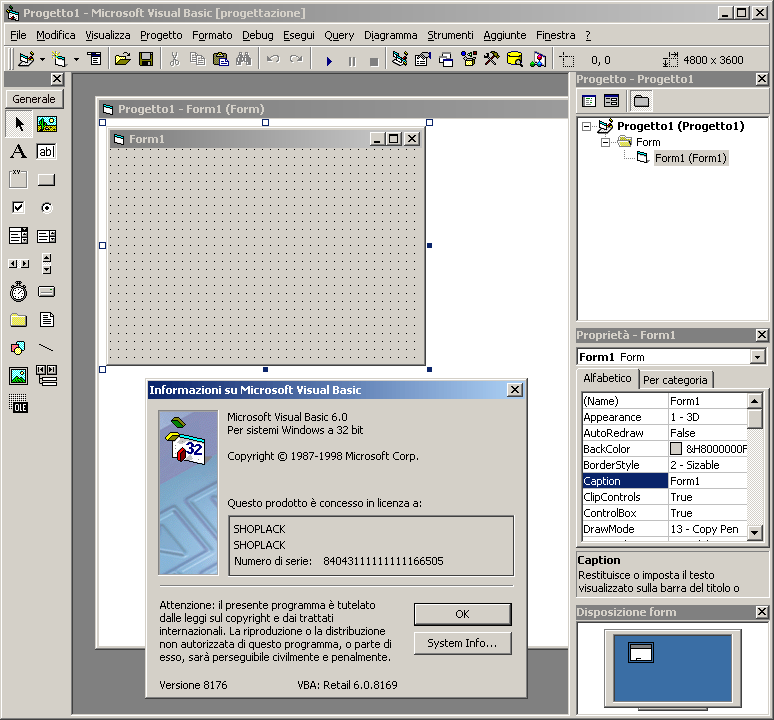This screenshot has height=720, width=774.
Task: Click View Code in the Project panel
Action: 589,101
